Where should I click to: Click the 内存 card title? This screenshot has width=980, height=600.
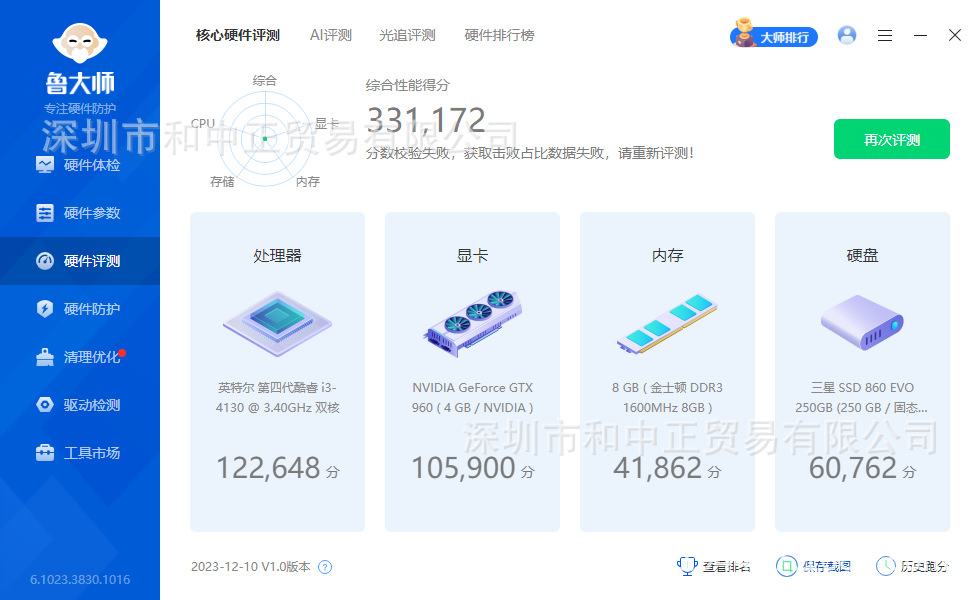point(668,255)
